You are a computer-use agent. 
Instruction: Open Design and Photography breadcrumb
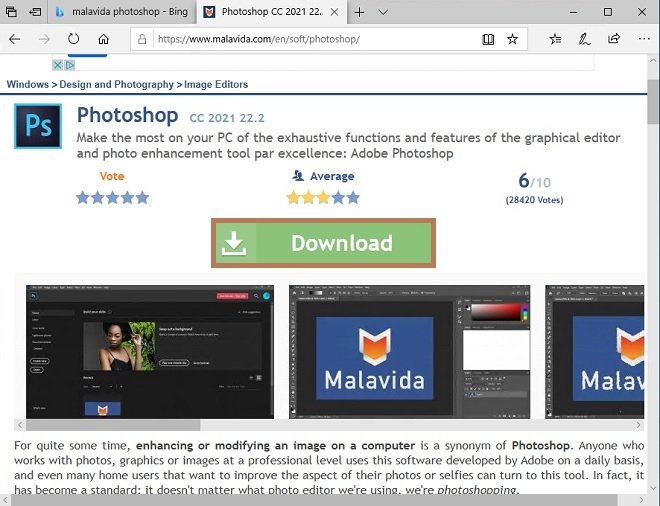pos(116,84)
